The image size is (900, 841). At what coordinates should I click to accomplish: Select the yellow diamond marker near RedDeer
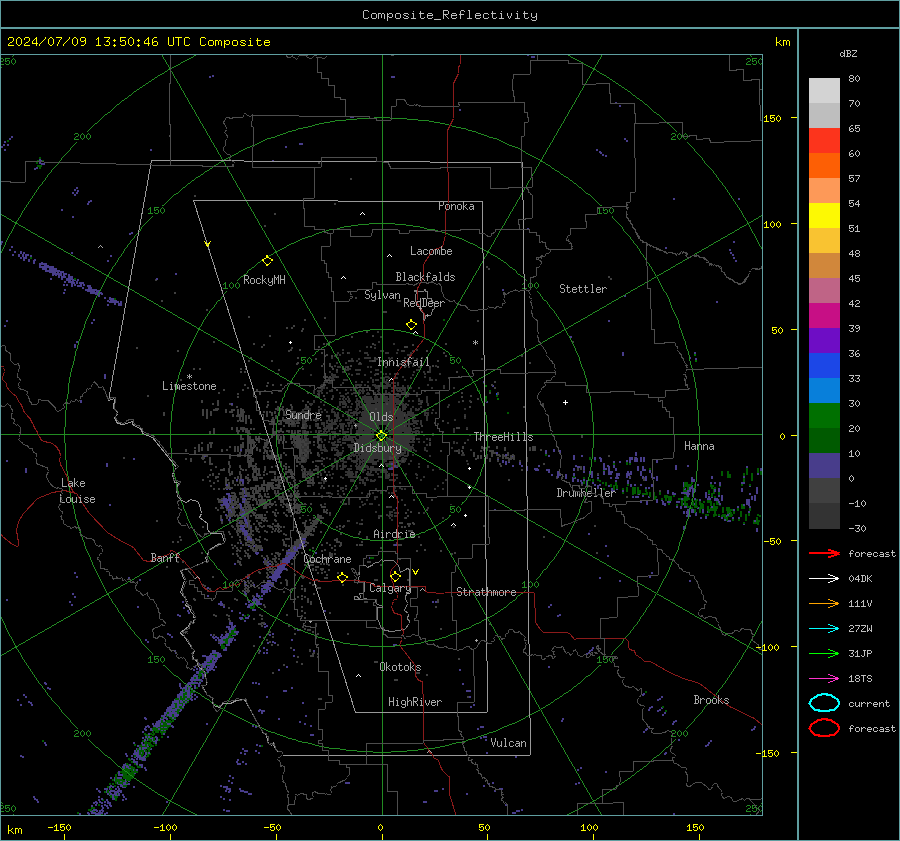click(411, 325)
